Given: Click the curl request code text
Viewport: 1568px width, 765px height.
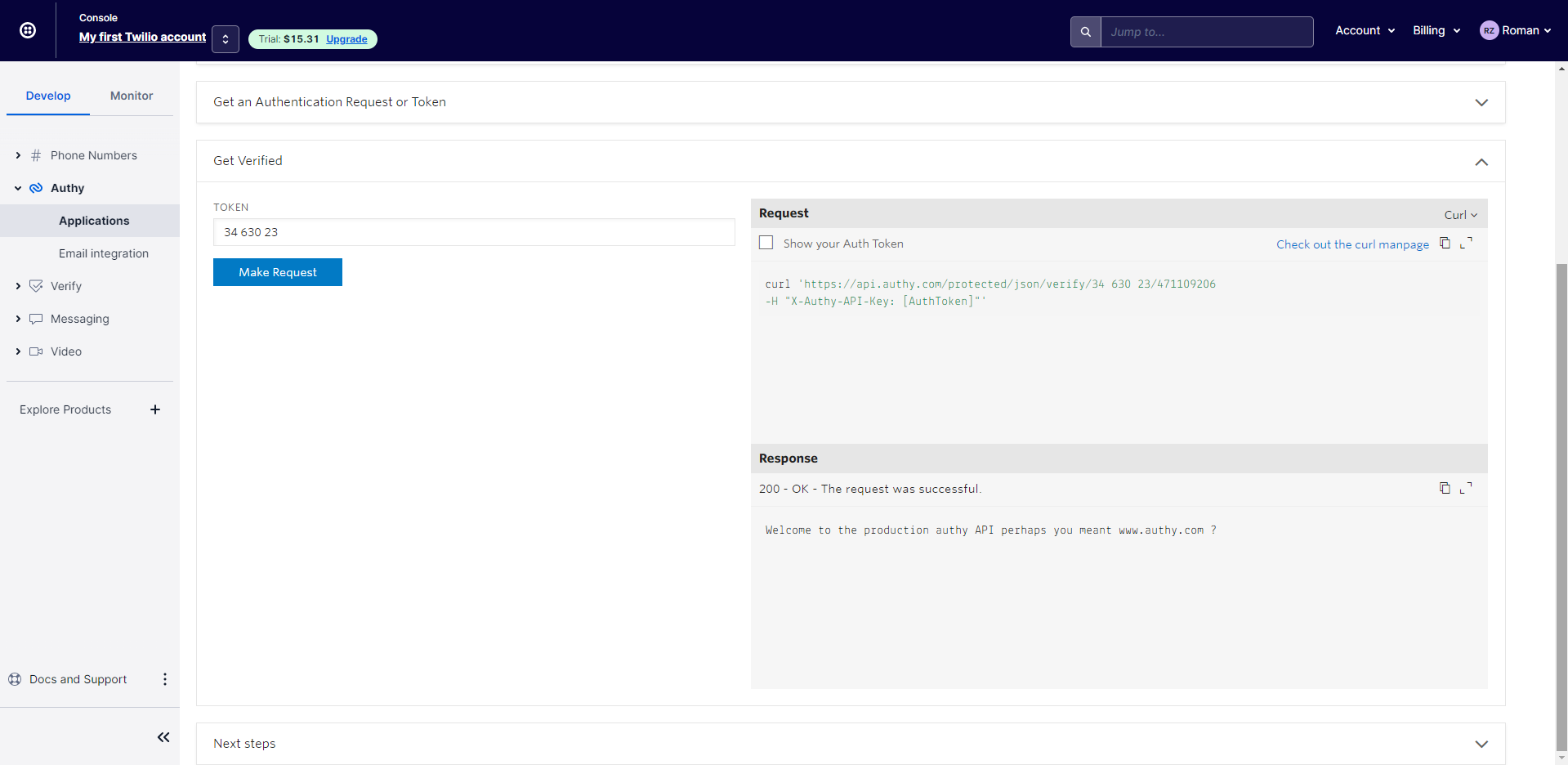Looking at the screenshot, I should (x=990, y=293).
